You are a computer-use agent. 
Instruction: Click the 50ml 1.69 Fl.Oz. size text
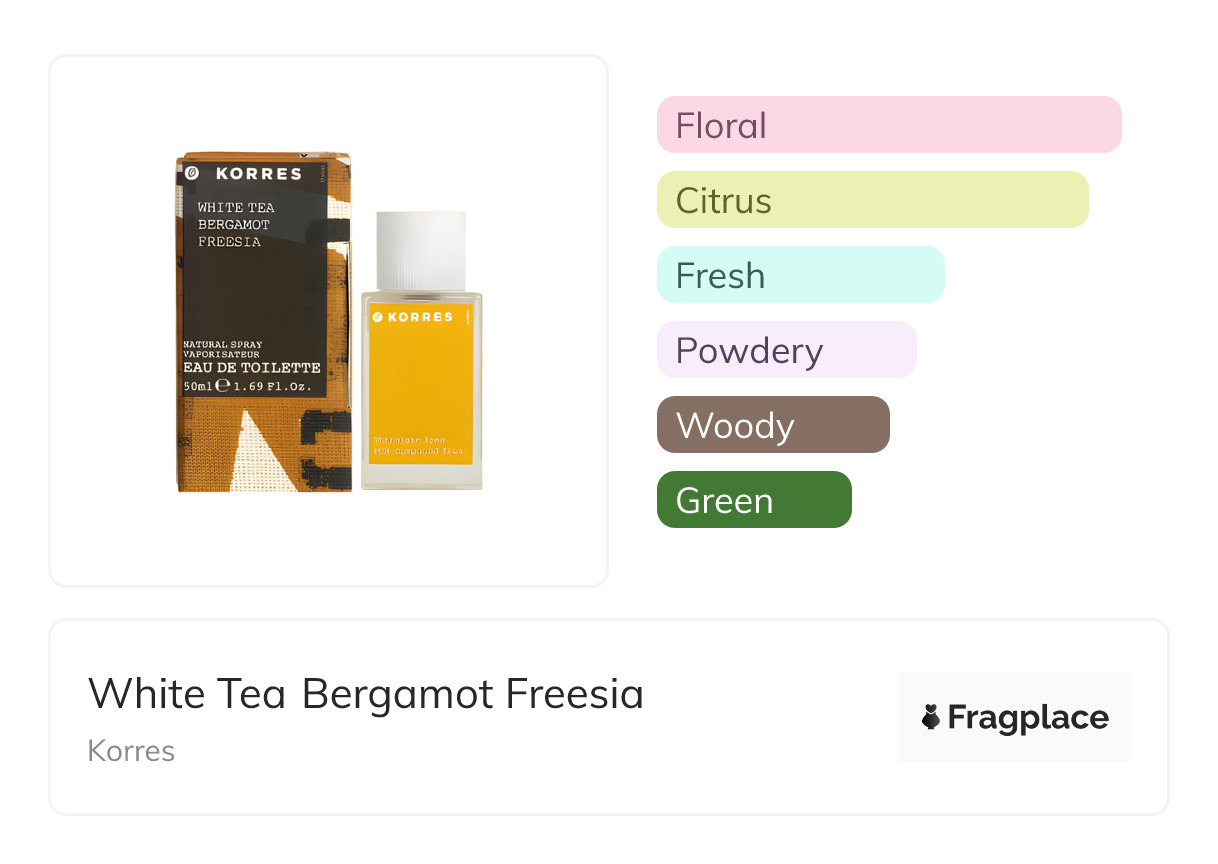[x=248, y=385]
